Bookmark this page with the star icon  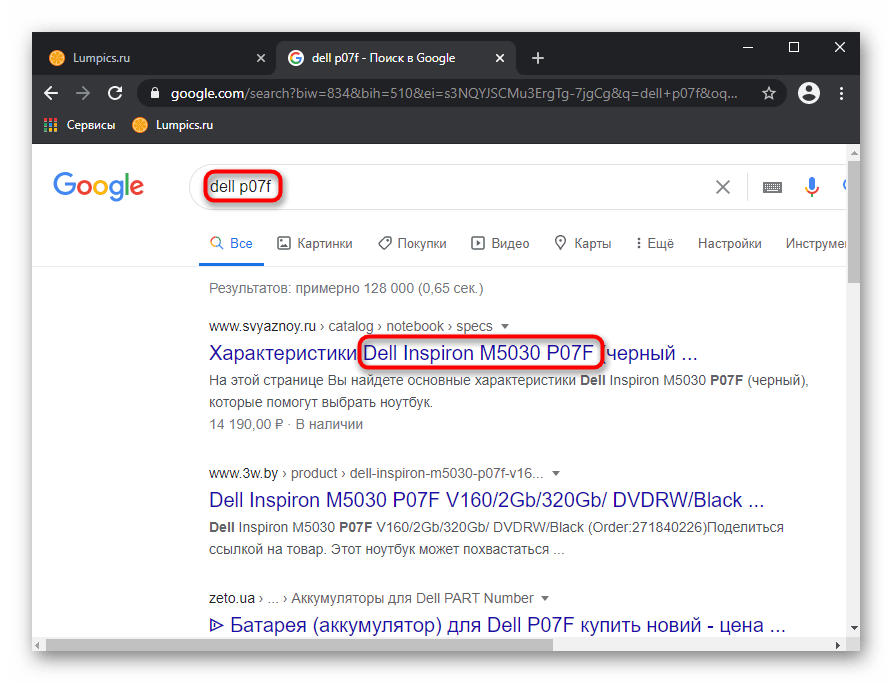(x=768, y=93)
